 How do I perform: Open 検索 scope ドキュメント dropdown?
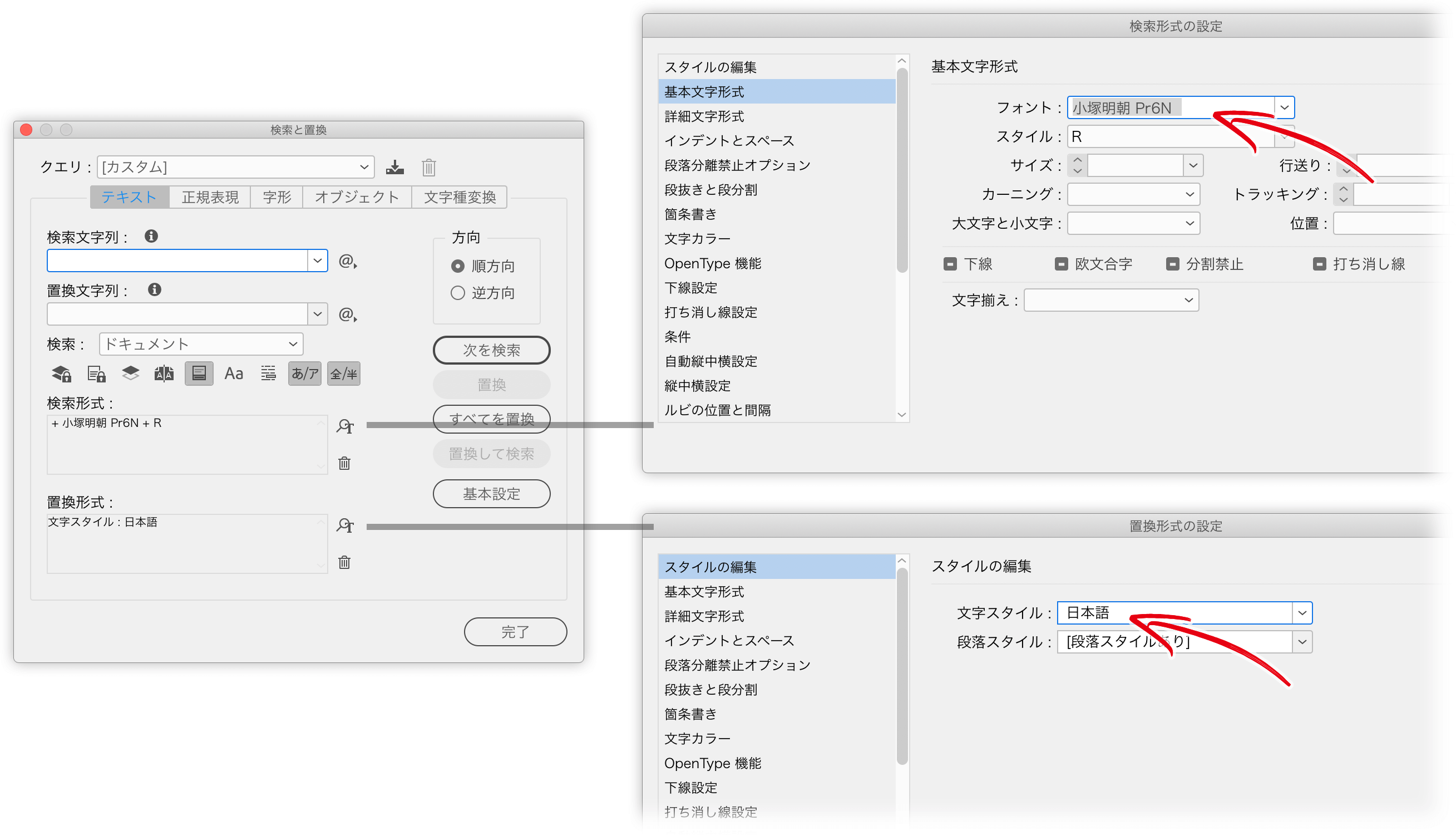pyautogui.click(x=201, y=344)
